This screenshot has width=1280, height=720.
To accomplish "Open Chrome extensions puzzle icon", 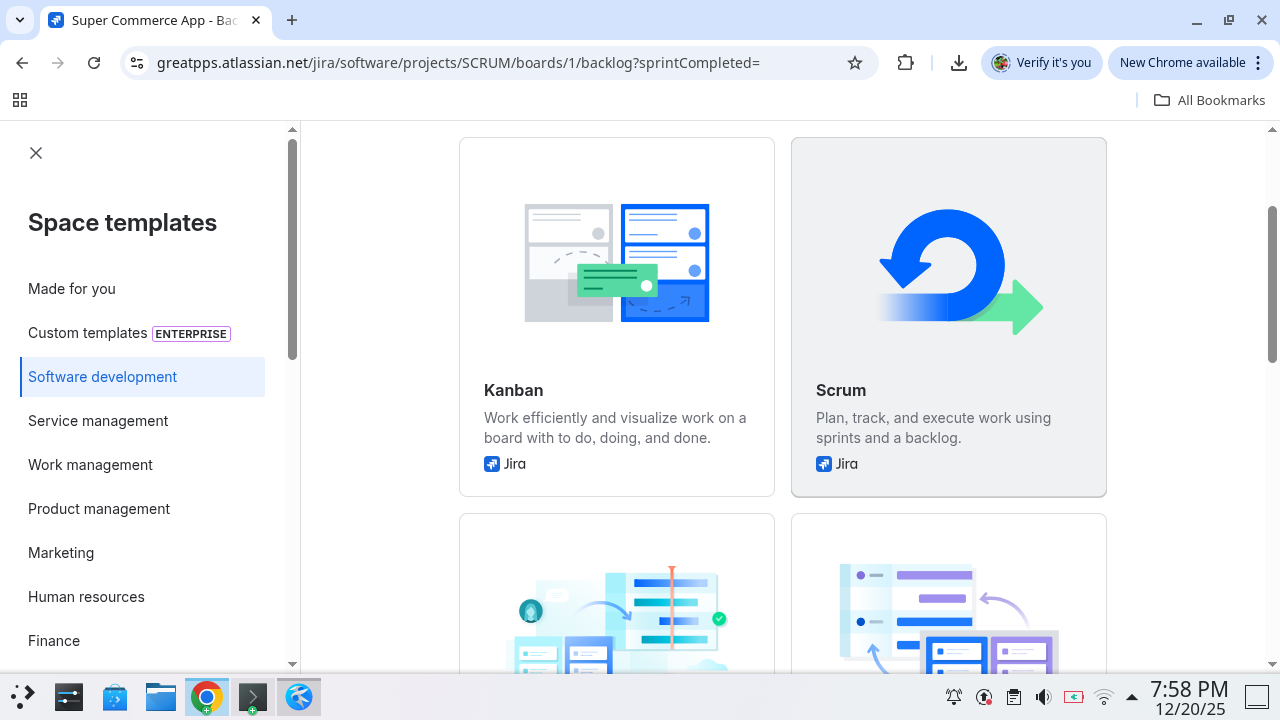I will pos(905,63).
